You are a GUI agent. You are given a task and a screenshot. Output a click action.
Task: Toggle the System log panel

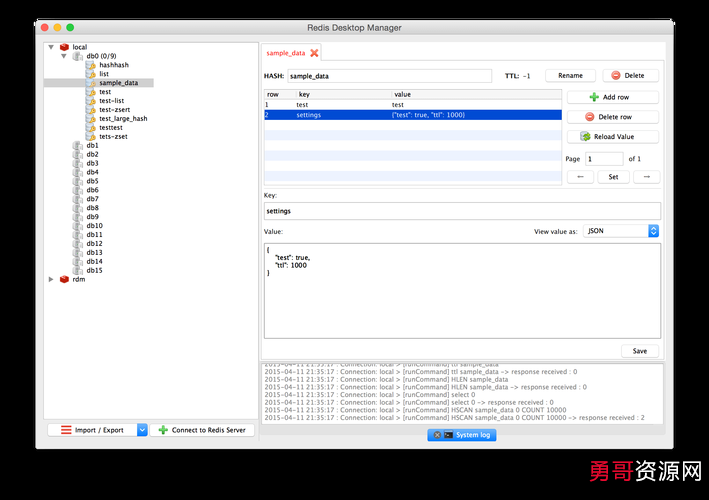click(461, 435)
